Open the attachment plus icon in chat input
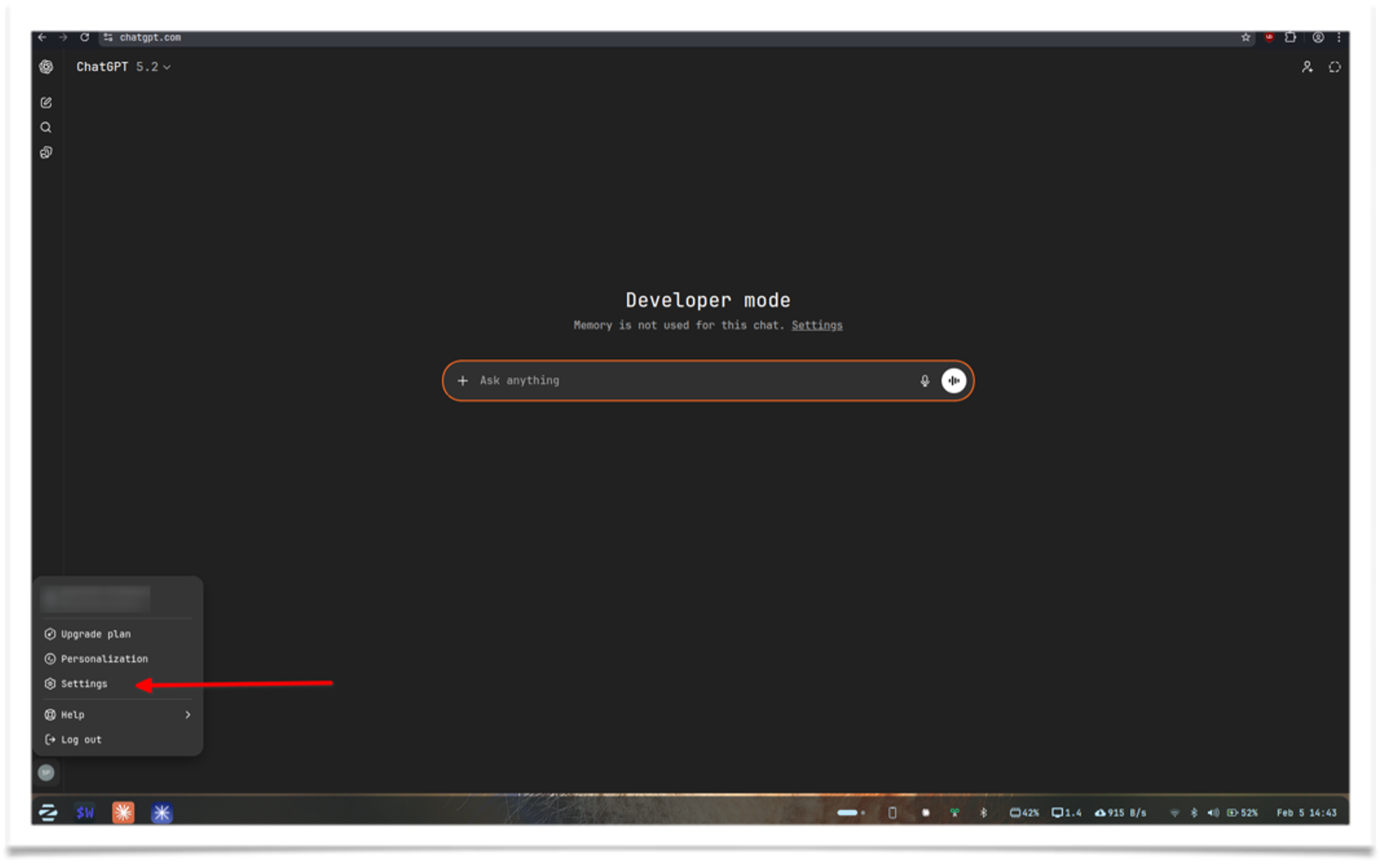The height and width of the screenshot is (868, 1381). [463, 380]
